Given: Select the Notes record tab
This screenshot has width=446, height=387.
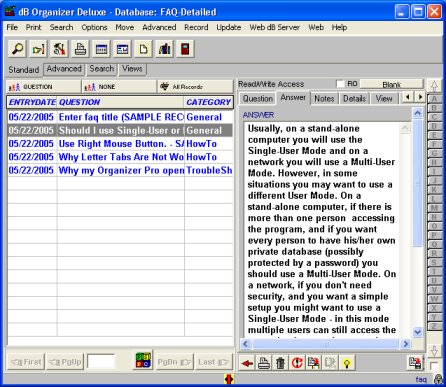Looking at the screenshot, I should (x=324, y=99).
